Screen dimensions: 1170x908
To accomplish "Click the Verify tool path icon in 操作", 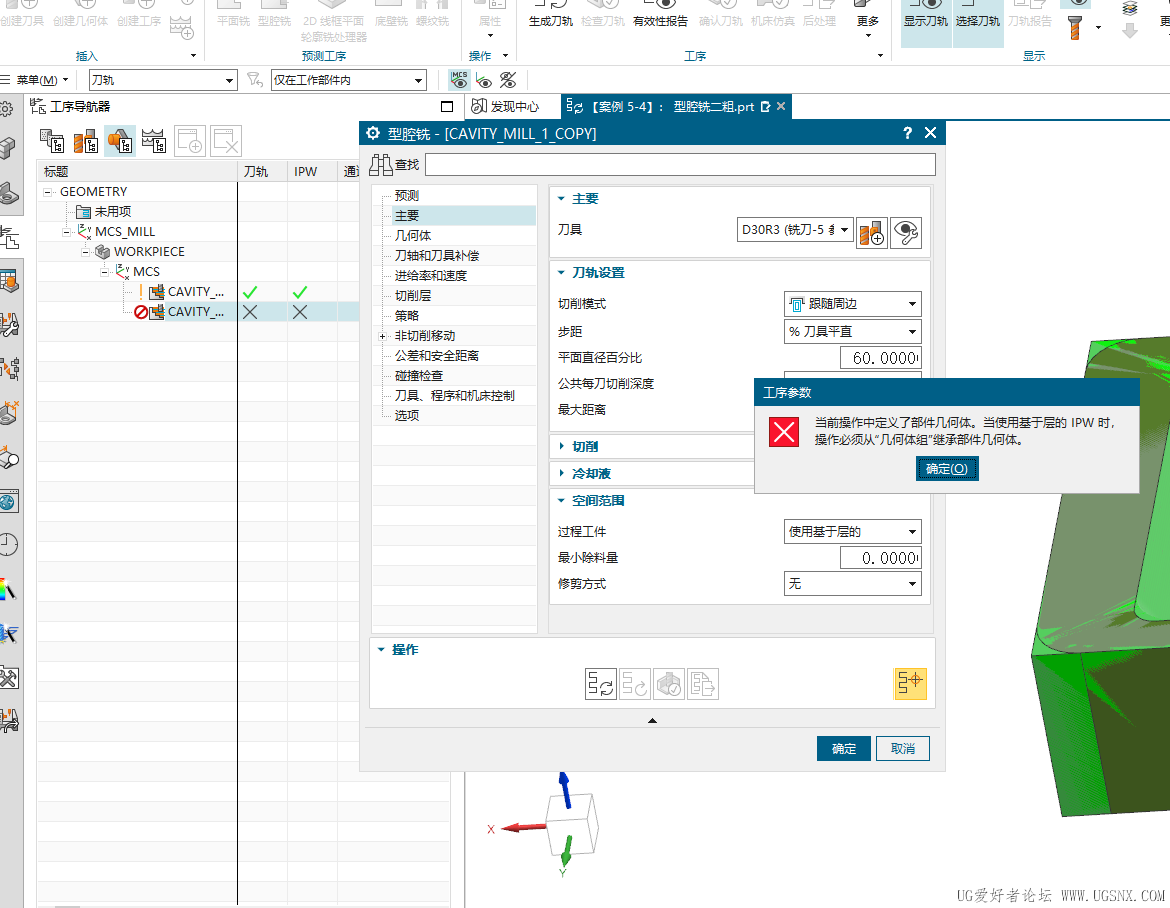I will 669,683.
